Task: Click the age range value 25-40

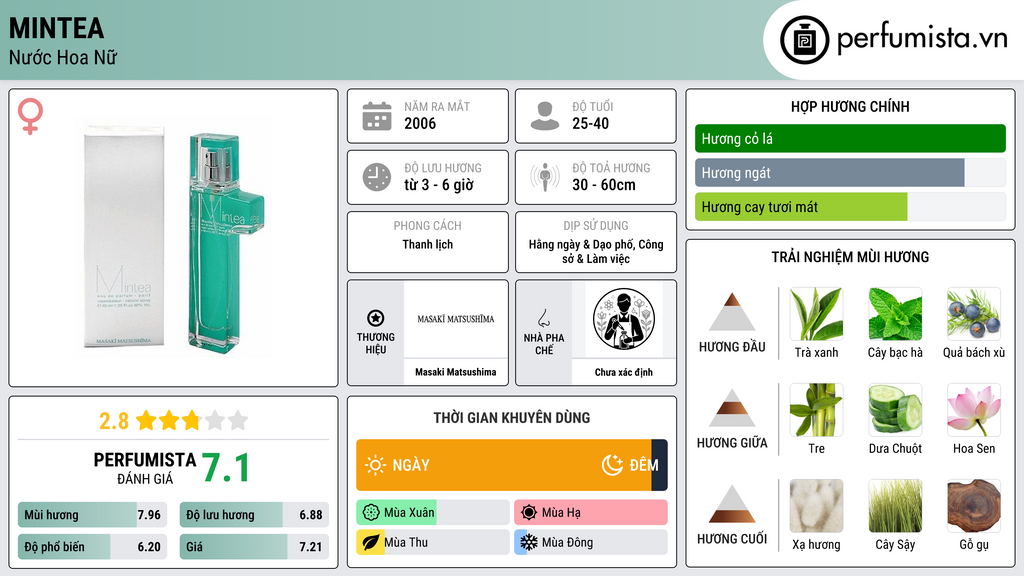Action: (x=590, y=123)
